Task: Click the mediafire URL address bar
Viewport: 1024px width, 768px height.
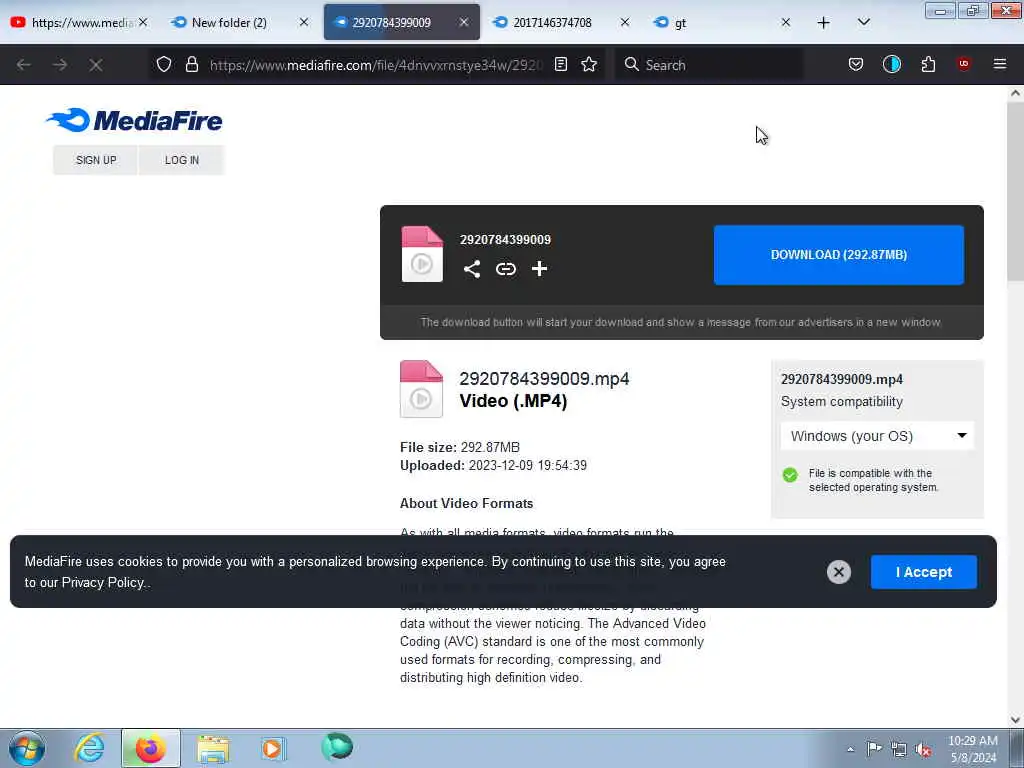Action: coord(376,65)
